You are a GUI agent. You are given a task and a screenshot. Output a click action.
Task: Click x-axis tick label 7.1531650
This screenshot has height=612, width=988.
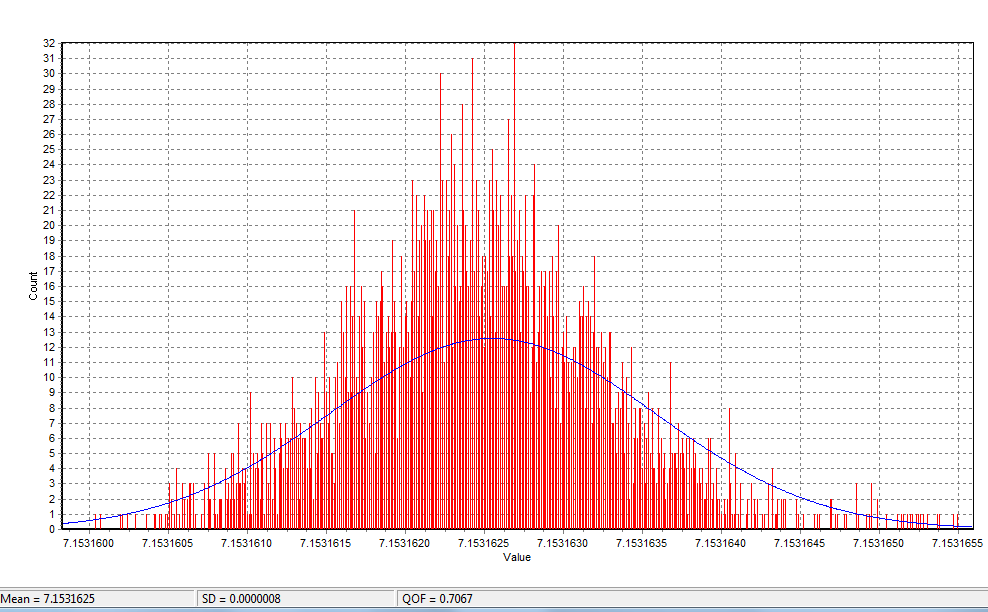click(x=878, y=543)
